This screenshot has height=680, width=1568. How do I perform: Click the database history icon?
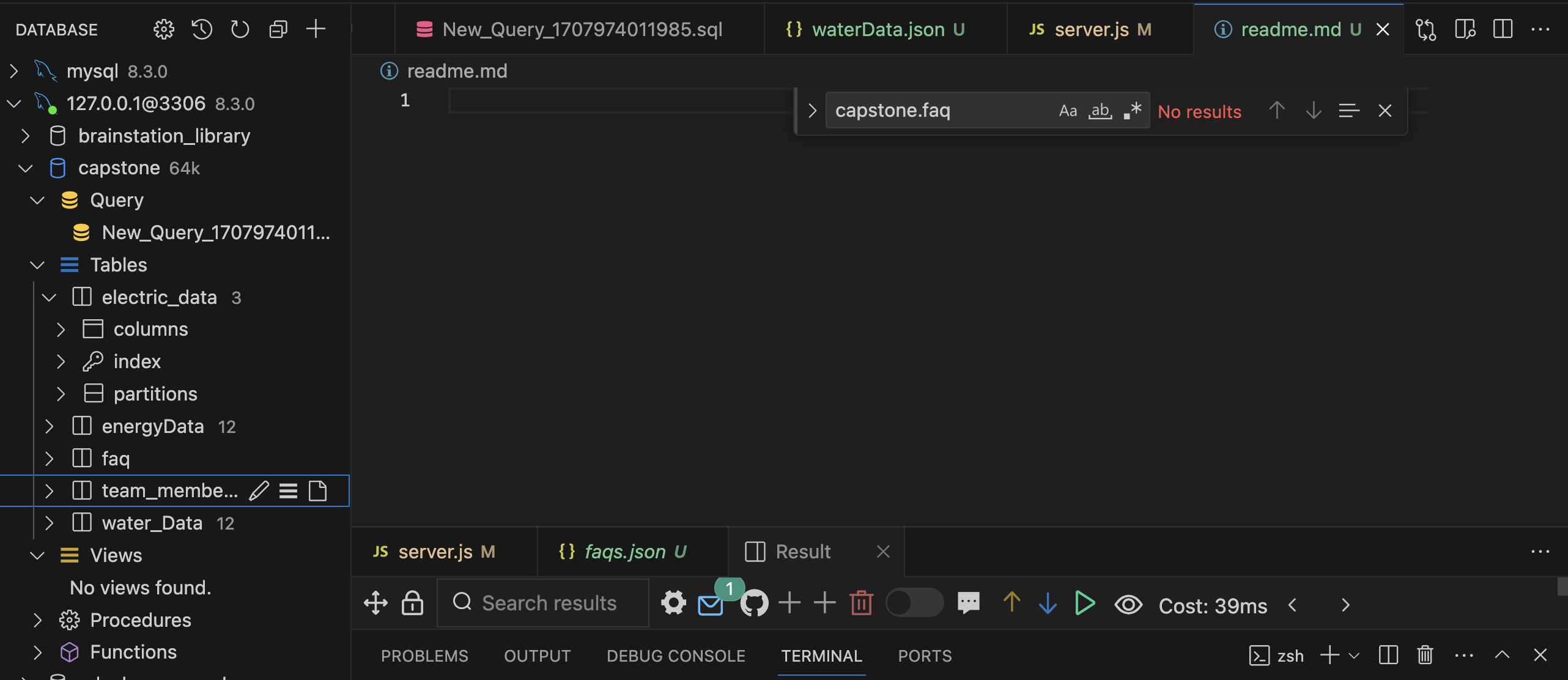pos(201,28)
